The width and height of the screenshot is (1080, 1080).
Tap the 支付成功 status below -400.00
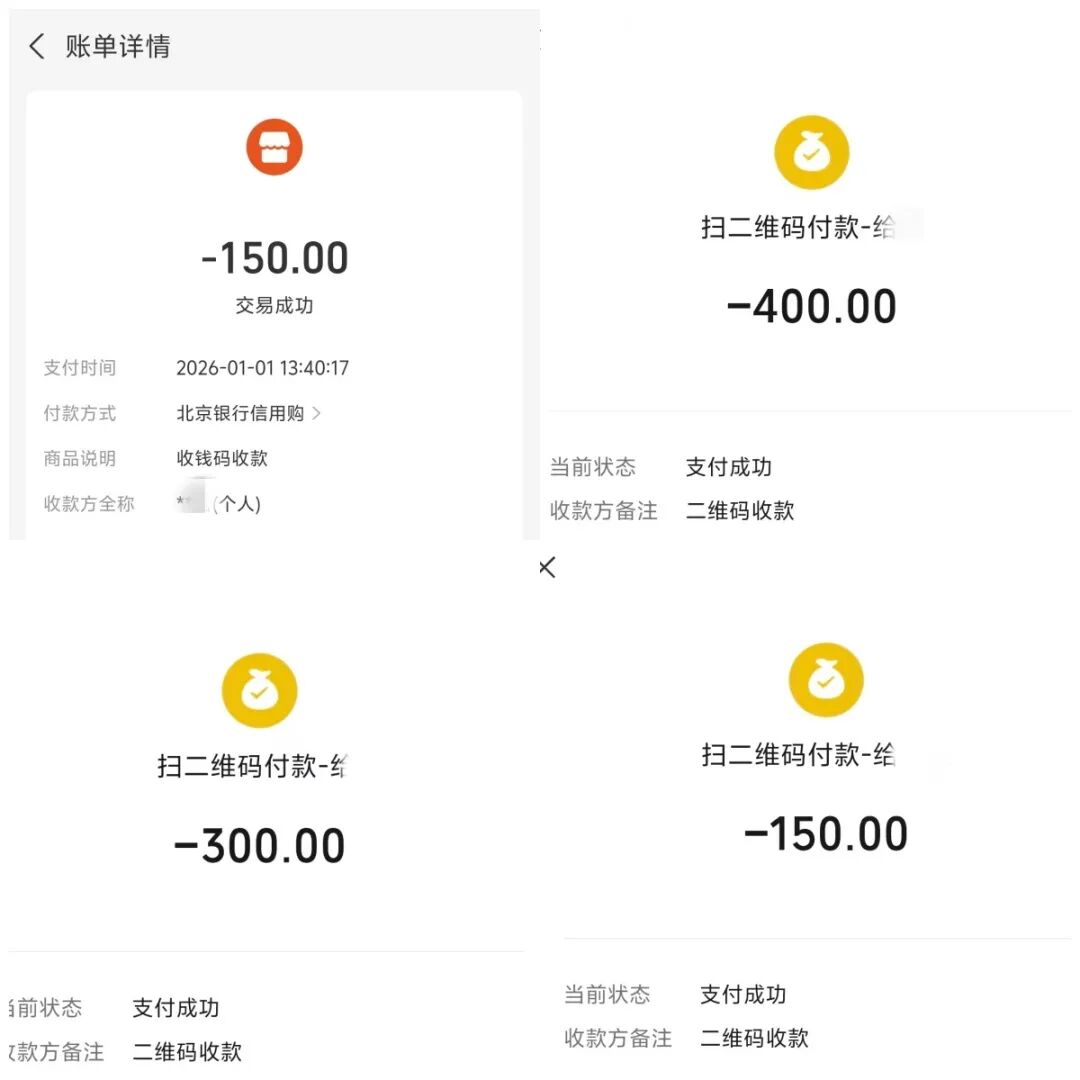(x=728, y=467)
